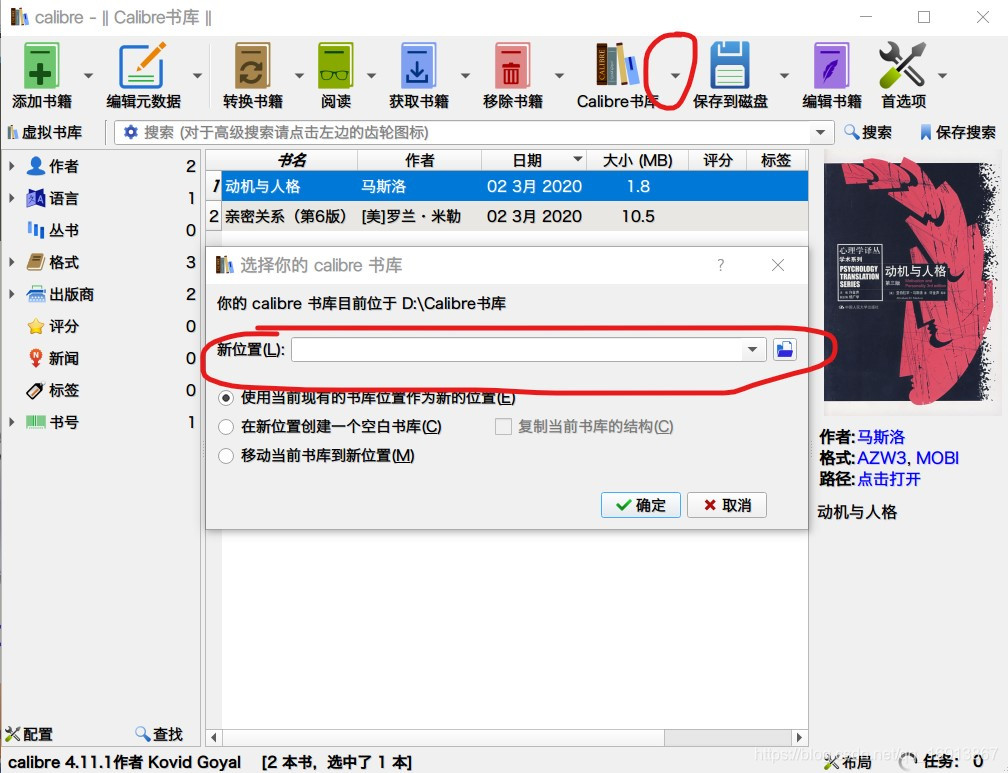Open the Convert Books dropdown arrow
The width and height of the screenshot is (1008, 773).
pyautogui.click(x=299, y=76)
